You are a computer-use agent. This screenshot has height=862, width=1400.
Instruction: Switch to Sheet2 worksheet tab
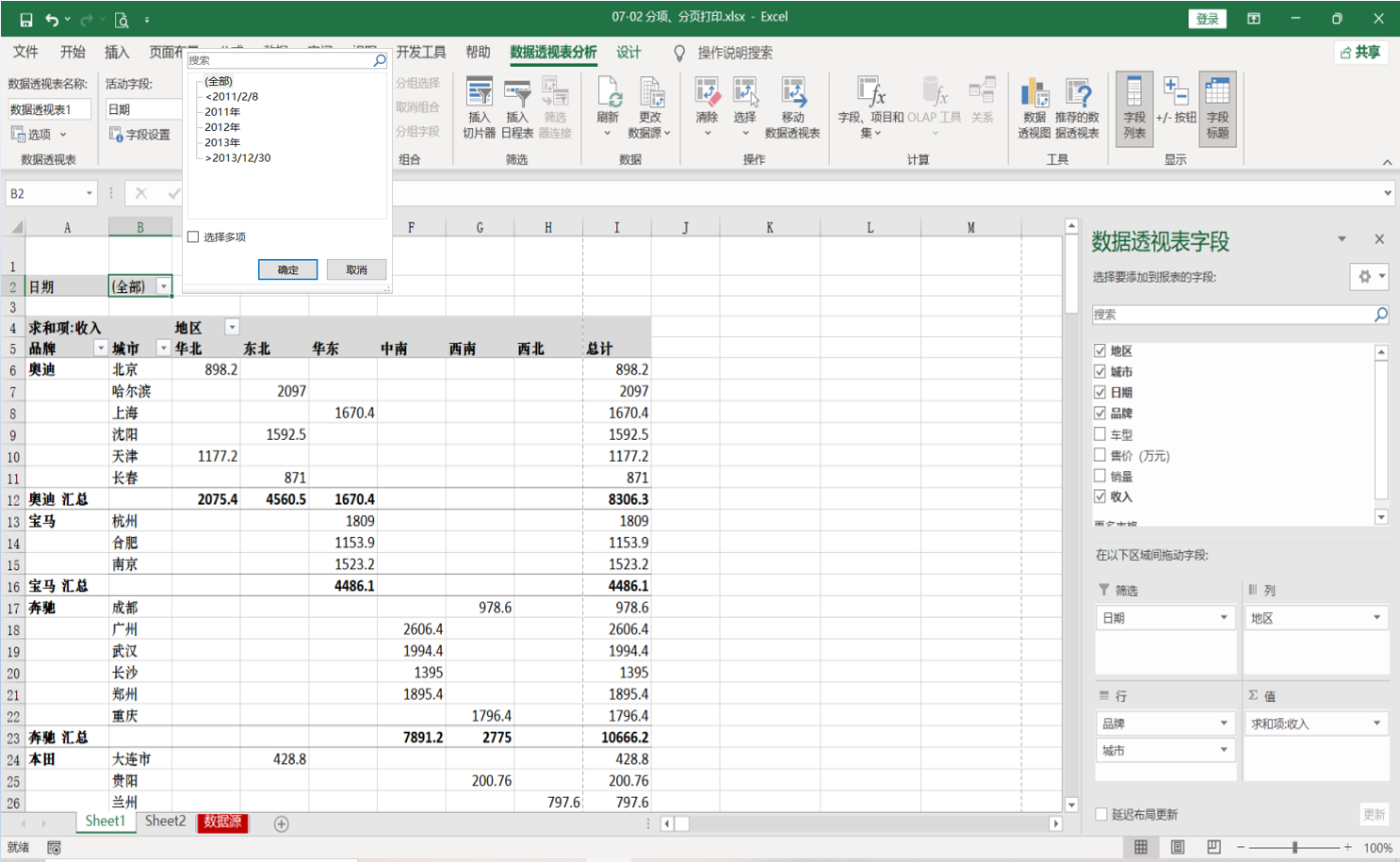pyautogui.click(x=165, y=821)
